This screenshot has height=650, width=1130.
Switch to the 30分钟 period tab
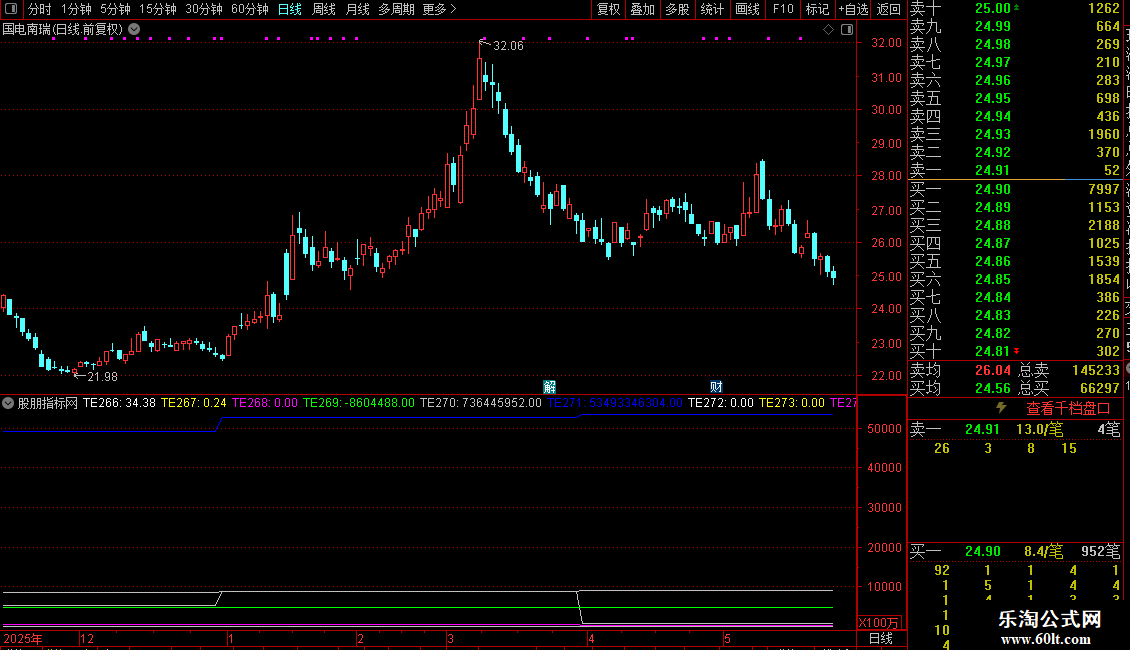click(x=204, y=9)
